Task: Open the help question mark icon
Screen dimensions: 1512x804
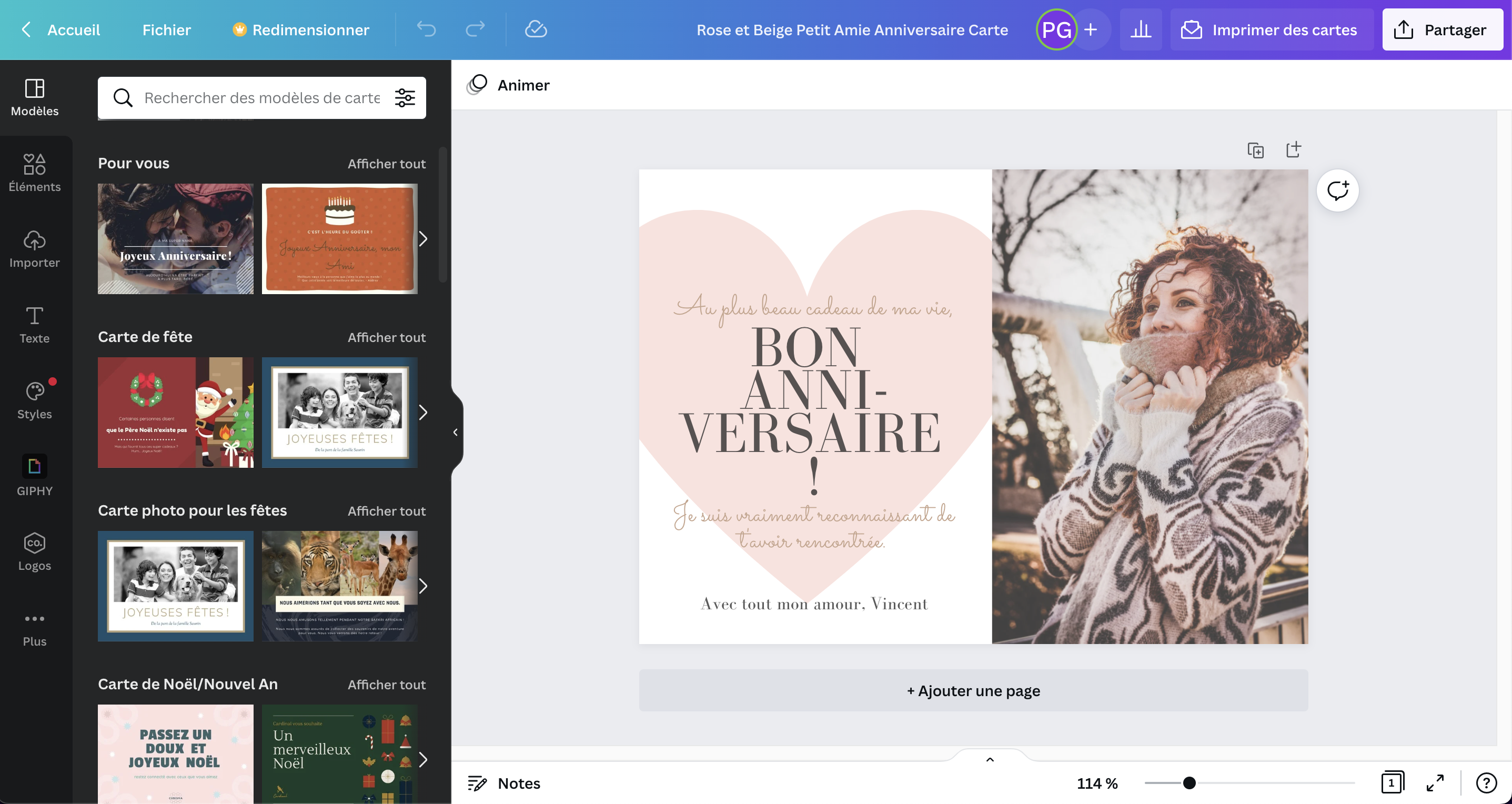Action: pos(1486,783)
